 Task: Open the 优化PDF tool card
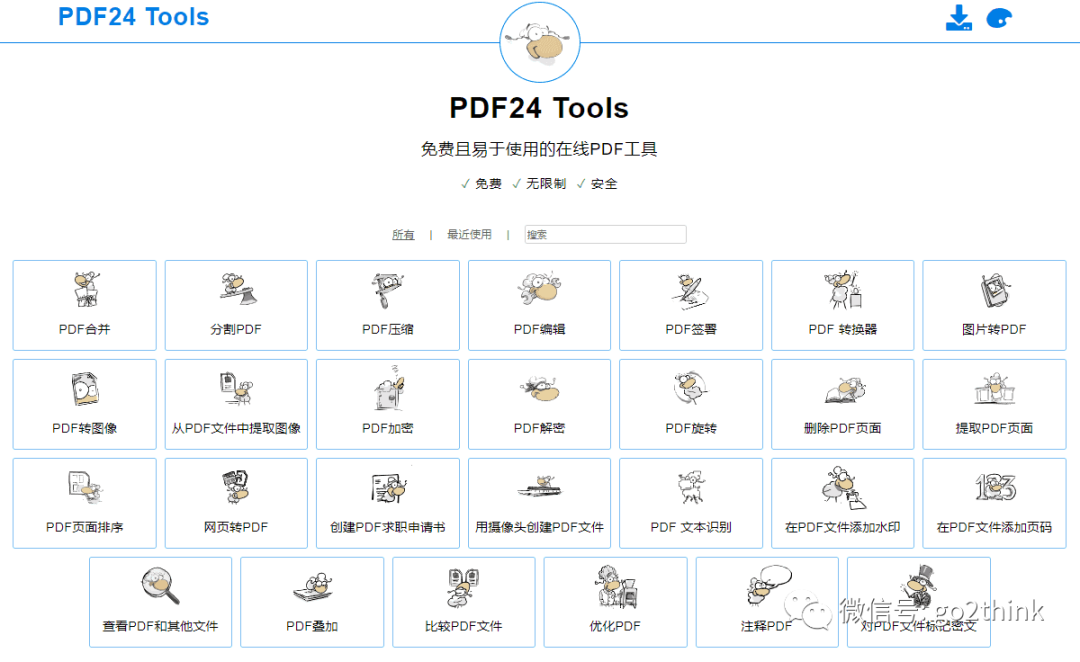(615, 602)
